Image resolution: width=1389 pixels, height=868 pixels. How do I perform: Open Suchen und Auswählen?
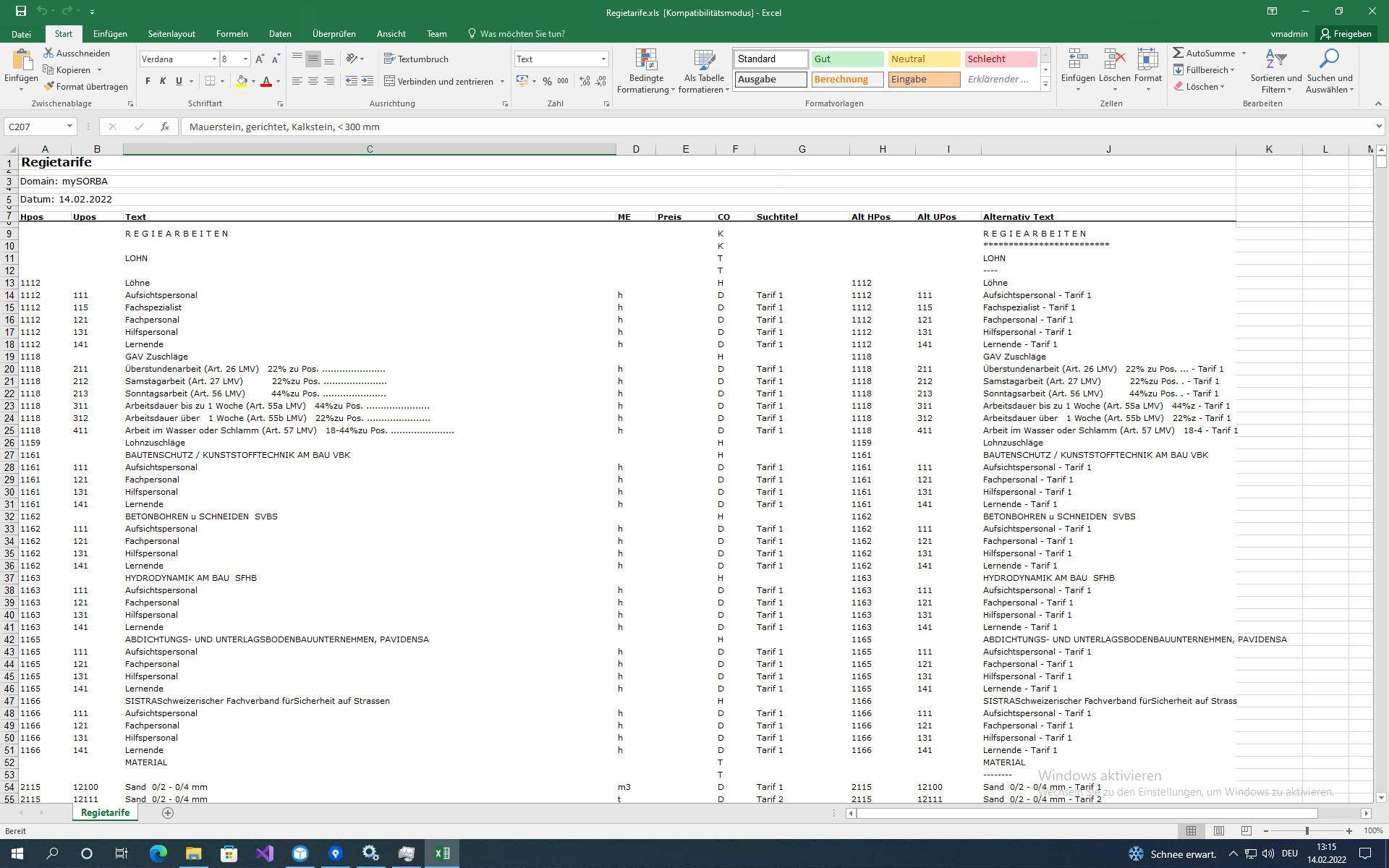tap(1329, 71)
